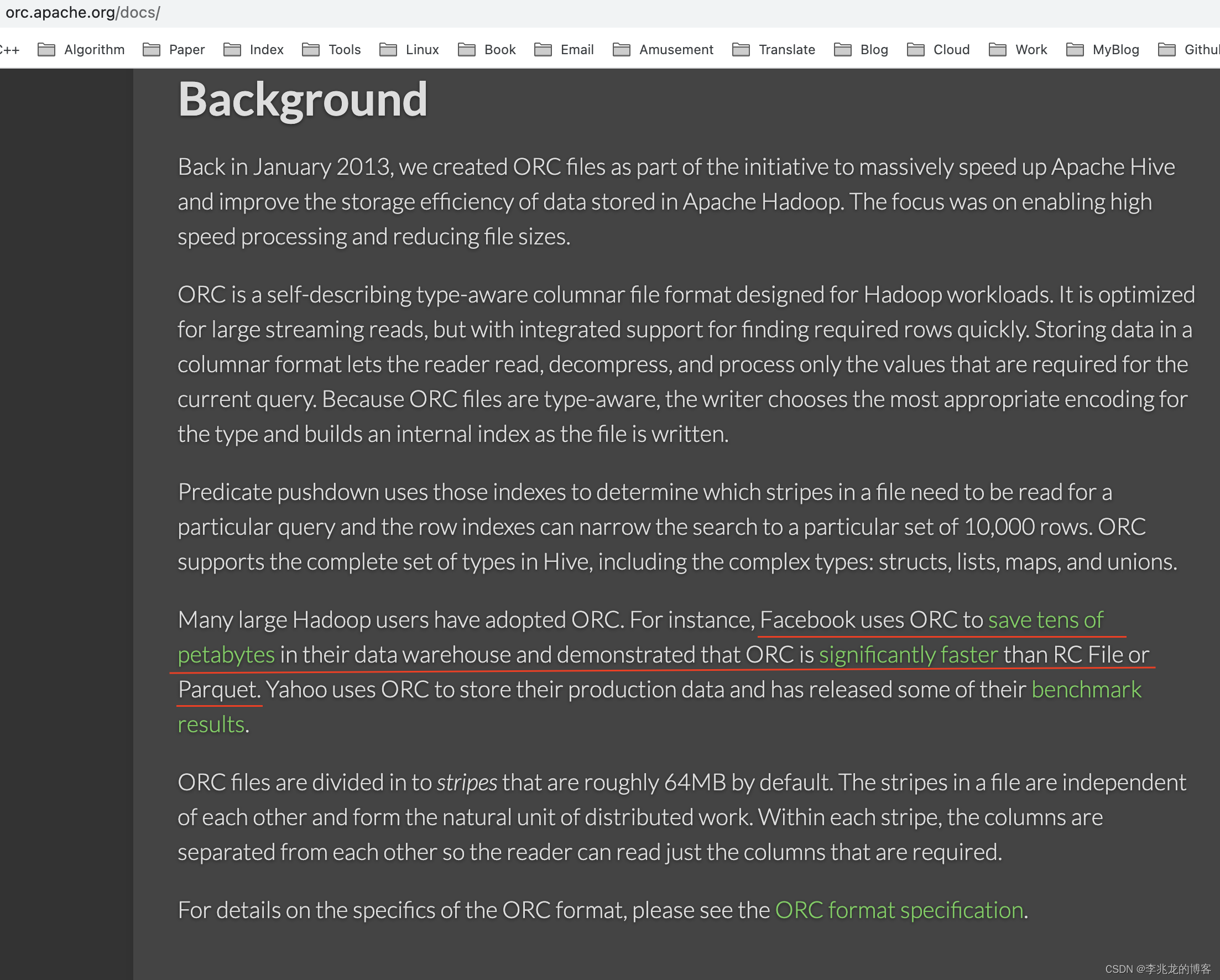Viewport: 1220px width, 980px height.
Task: Click the 'petabytes' green link text
Action: tap(226, 655)
